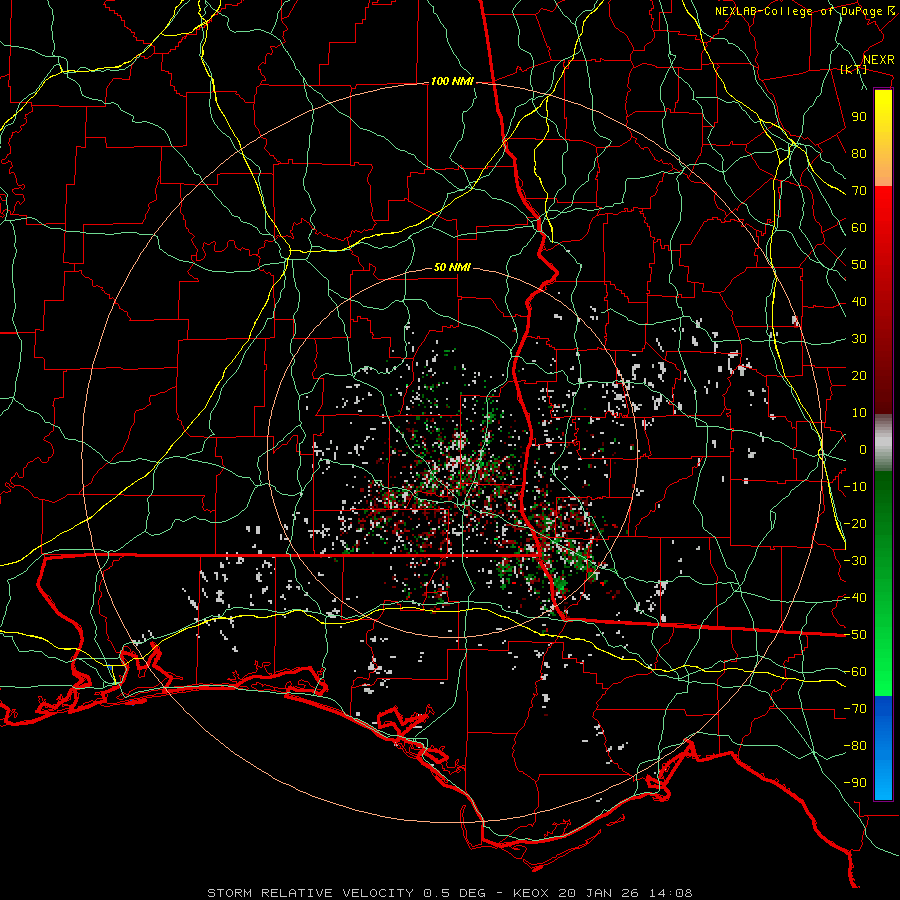Select the 20 value on the velocity scale
Image resolution: width=900 pixels, height=900 pixels.
pos(859,376)
